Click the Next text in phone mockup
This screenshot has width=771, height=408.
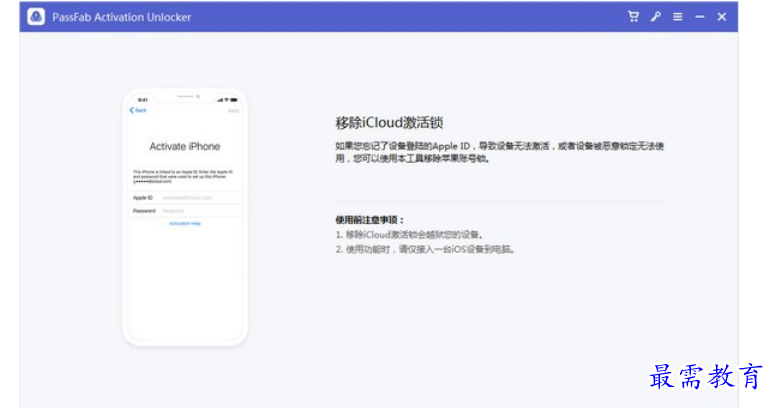(x=233, y=111)
